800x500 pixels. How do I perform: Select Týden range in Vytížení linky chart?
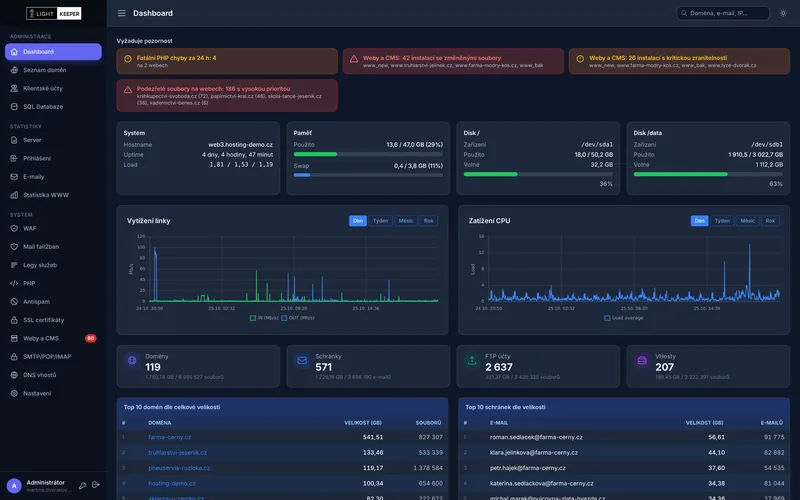pos(381,221)
